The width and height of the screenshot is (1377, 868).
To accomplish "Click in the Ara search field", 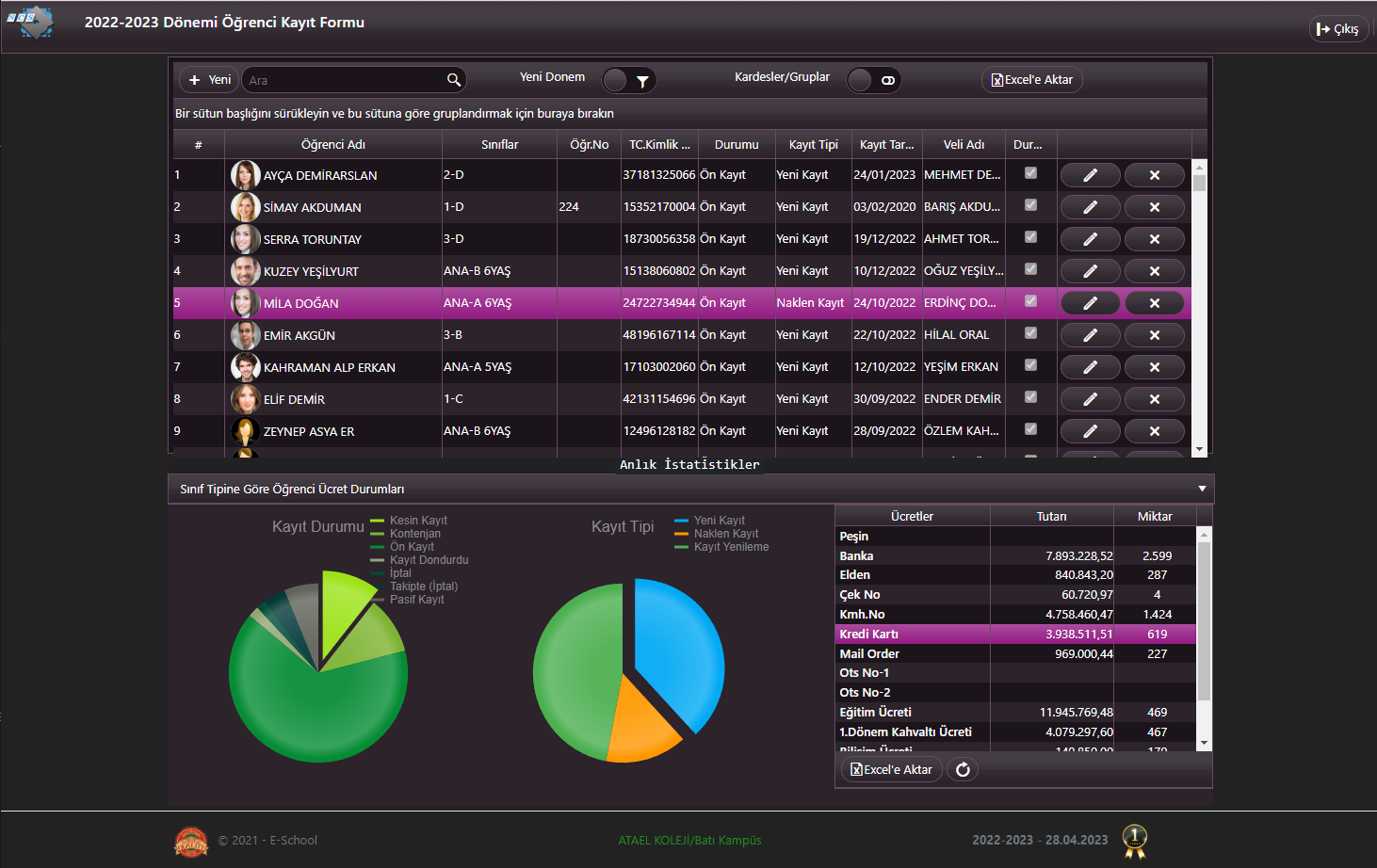I will 344,80.
